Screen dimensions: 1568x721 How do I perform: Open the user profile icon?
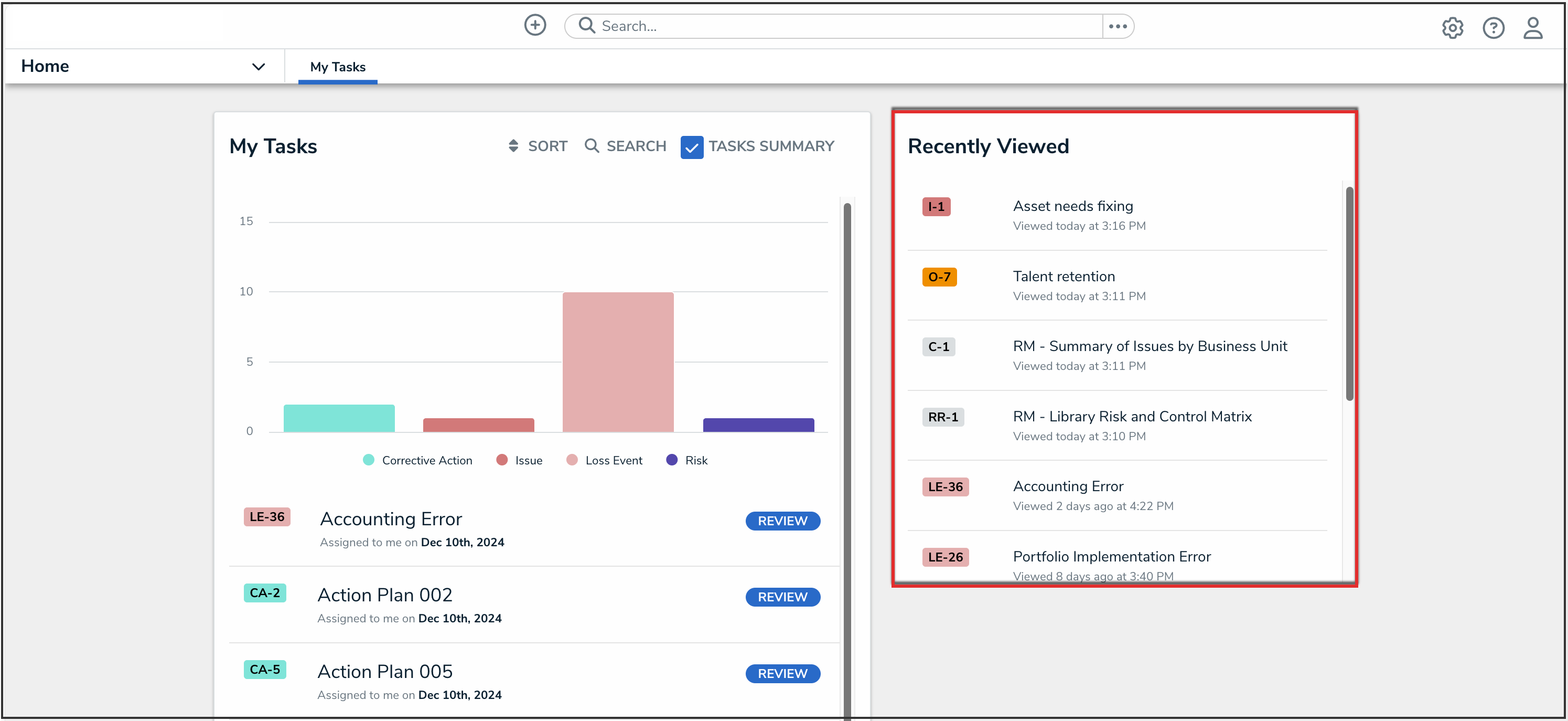click(1533, 27)
